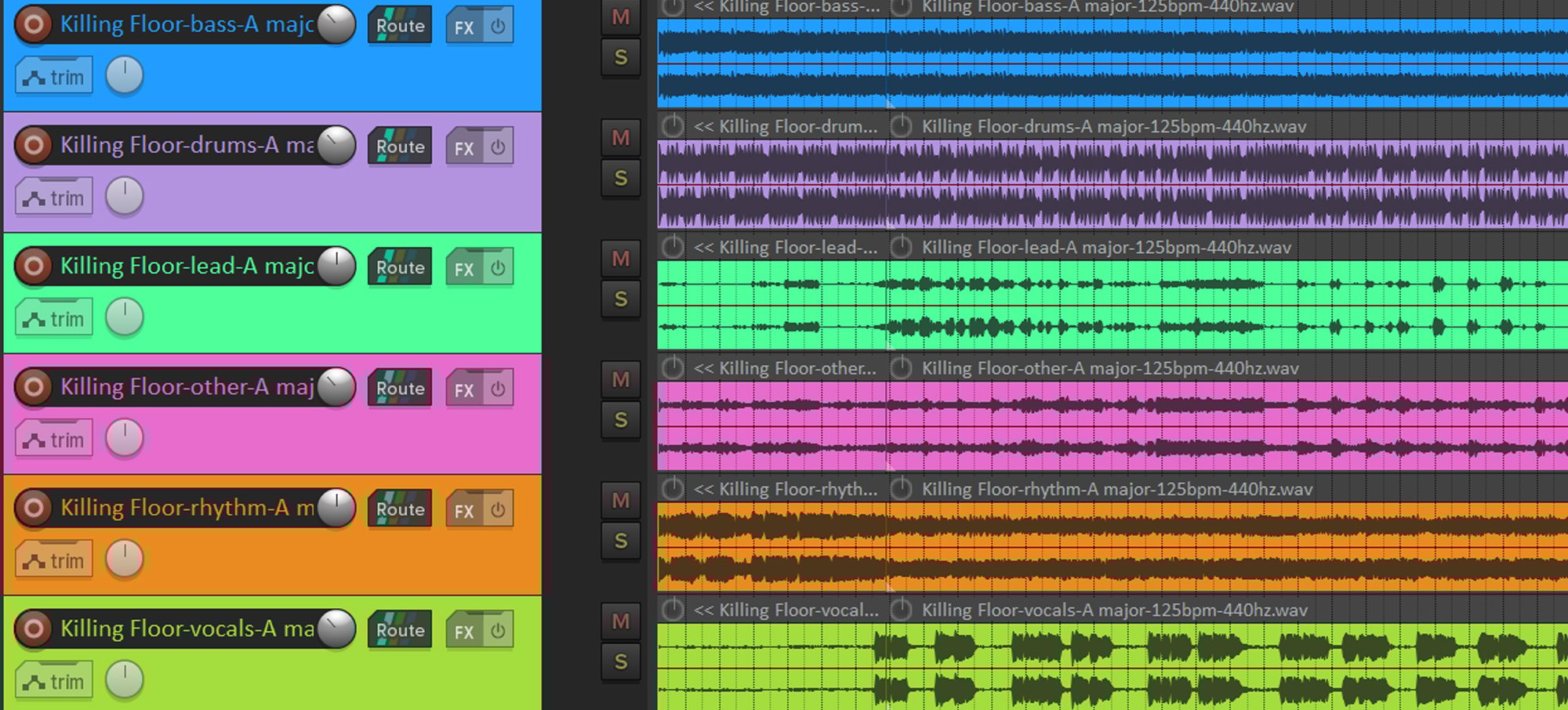Open Route settings for the vocals track
The height and width of the screenshot is (710, 1568).
pyautogui.click(x=400, y=629)
